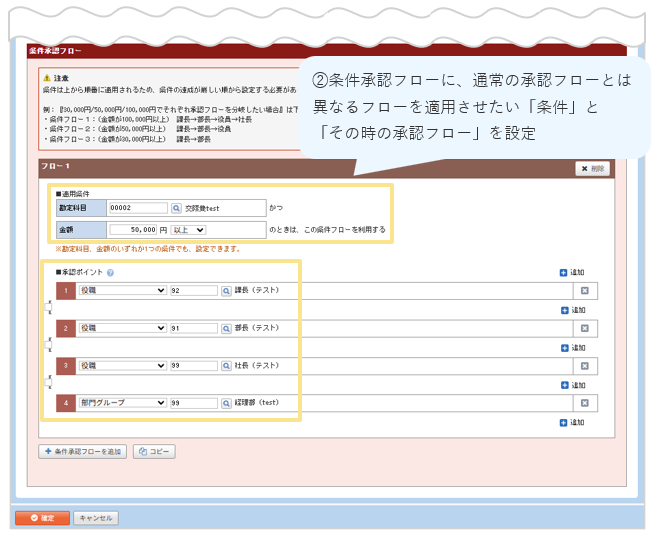Click the 課長（テスト）label
Image resolution: width=658 pixels, height=535 pixels.
pyautogui.click(x=257, y=290)
